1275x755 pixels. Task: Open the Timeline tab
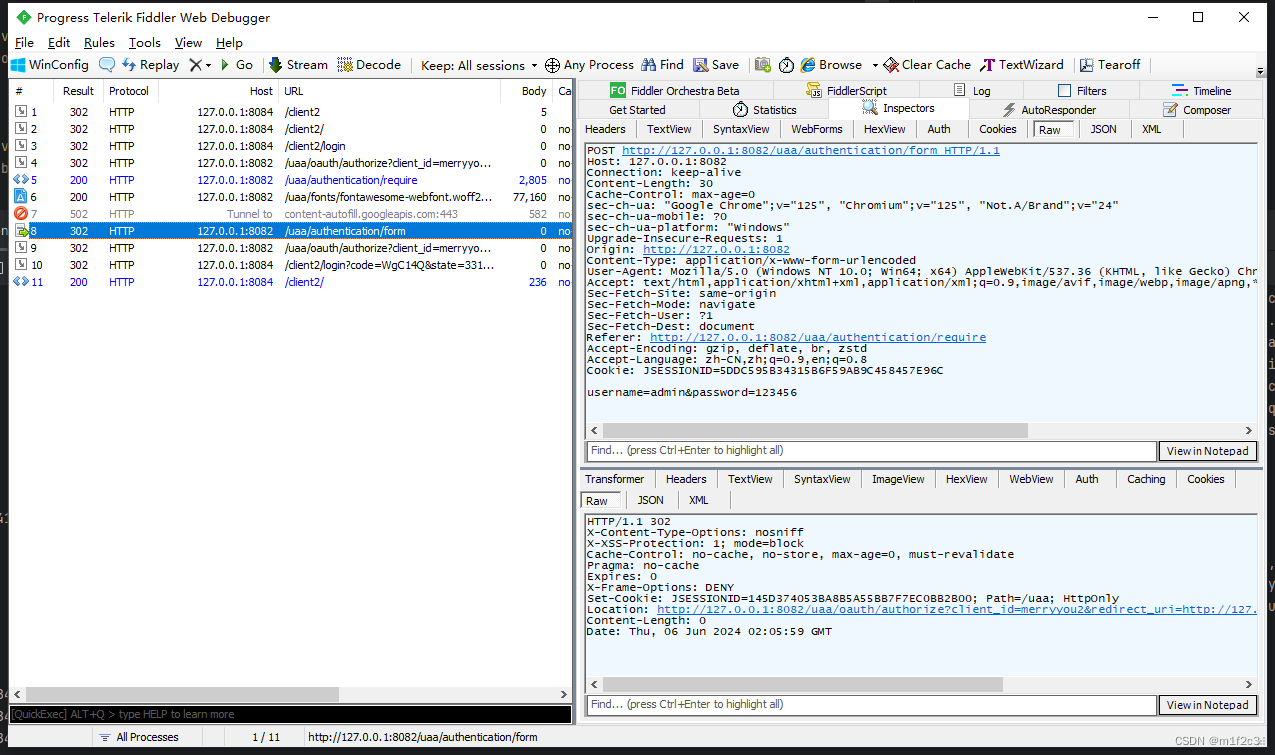[x=1201, y=91]
